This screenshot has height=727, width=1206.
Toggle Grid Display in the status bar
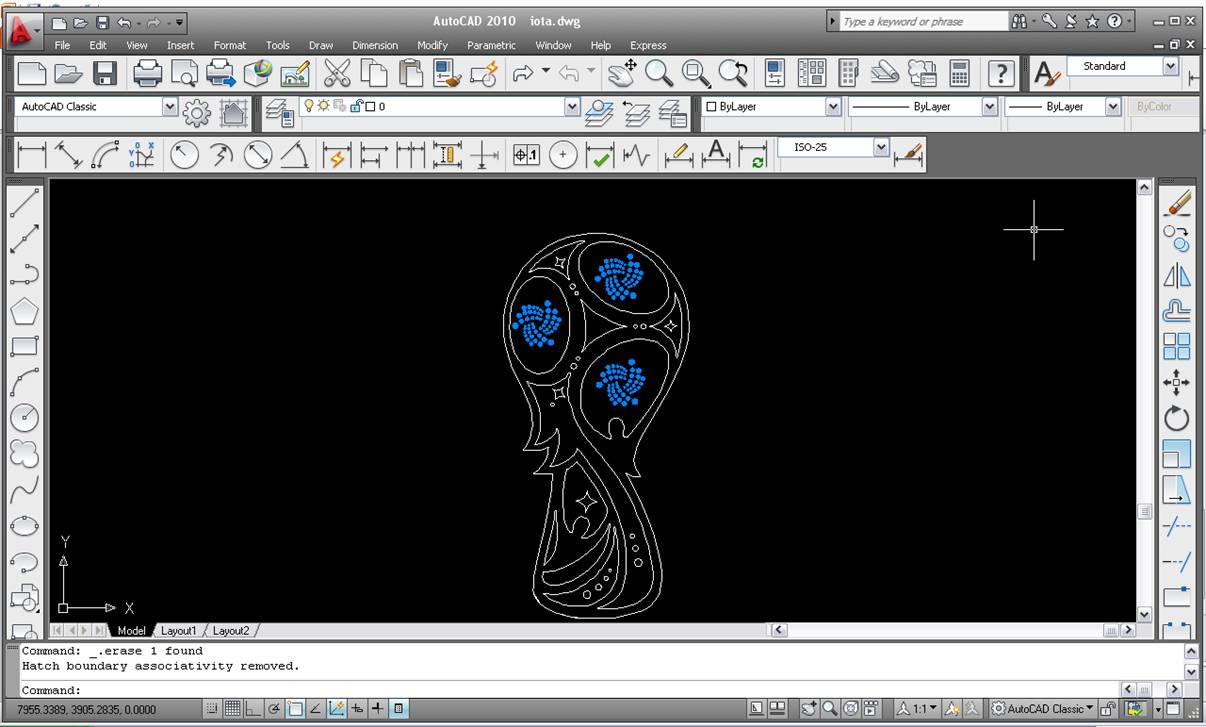pyautogui.click(x=232, y=709)
